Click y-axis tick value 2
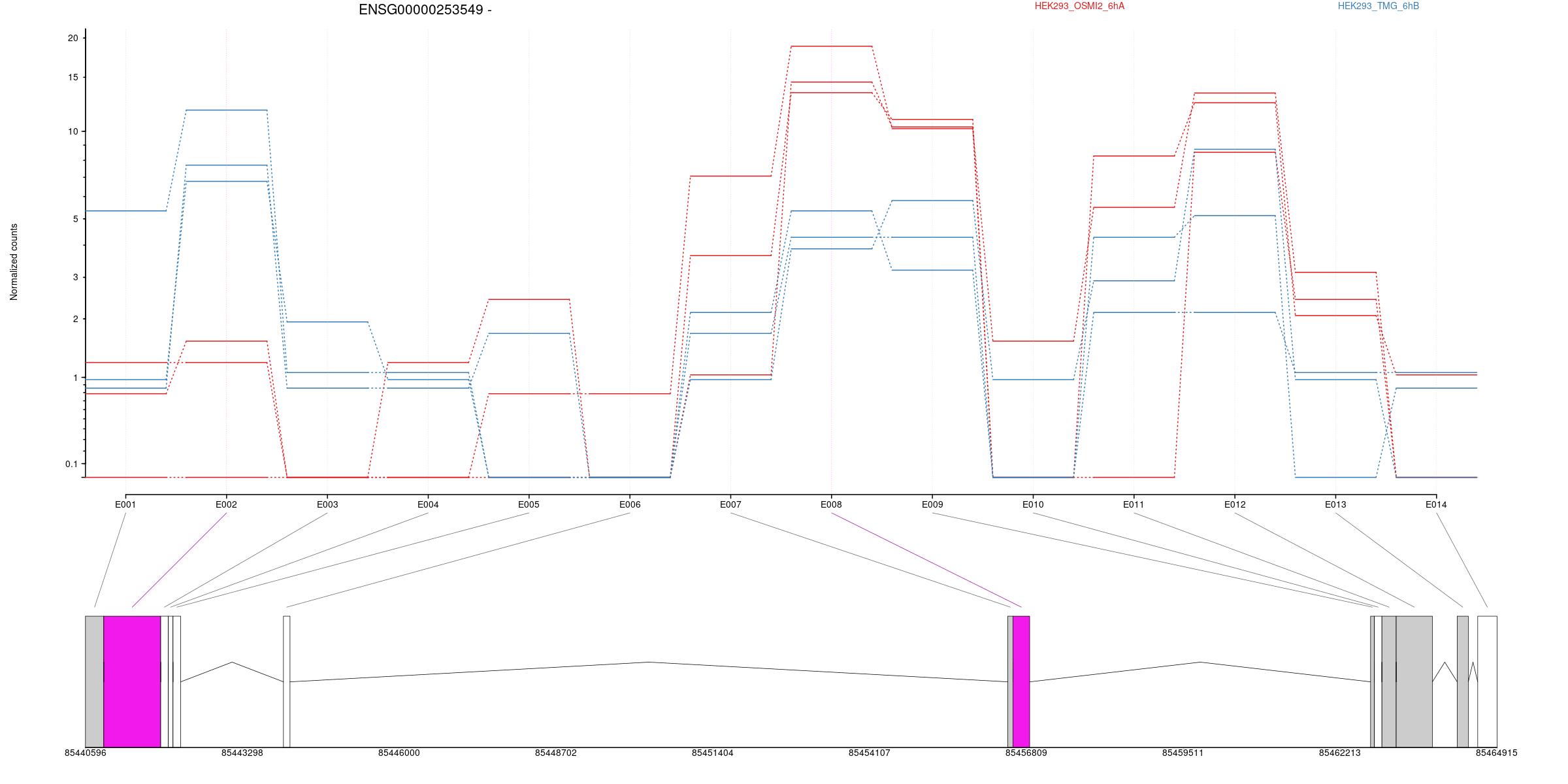 [x=75, y=319]
